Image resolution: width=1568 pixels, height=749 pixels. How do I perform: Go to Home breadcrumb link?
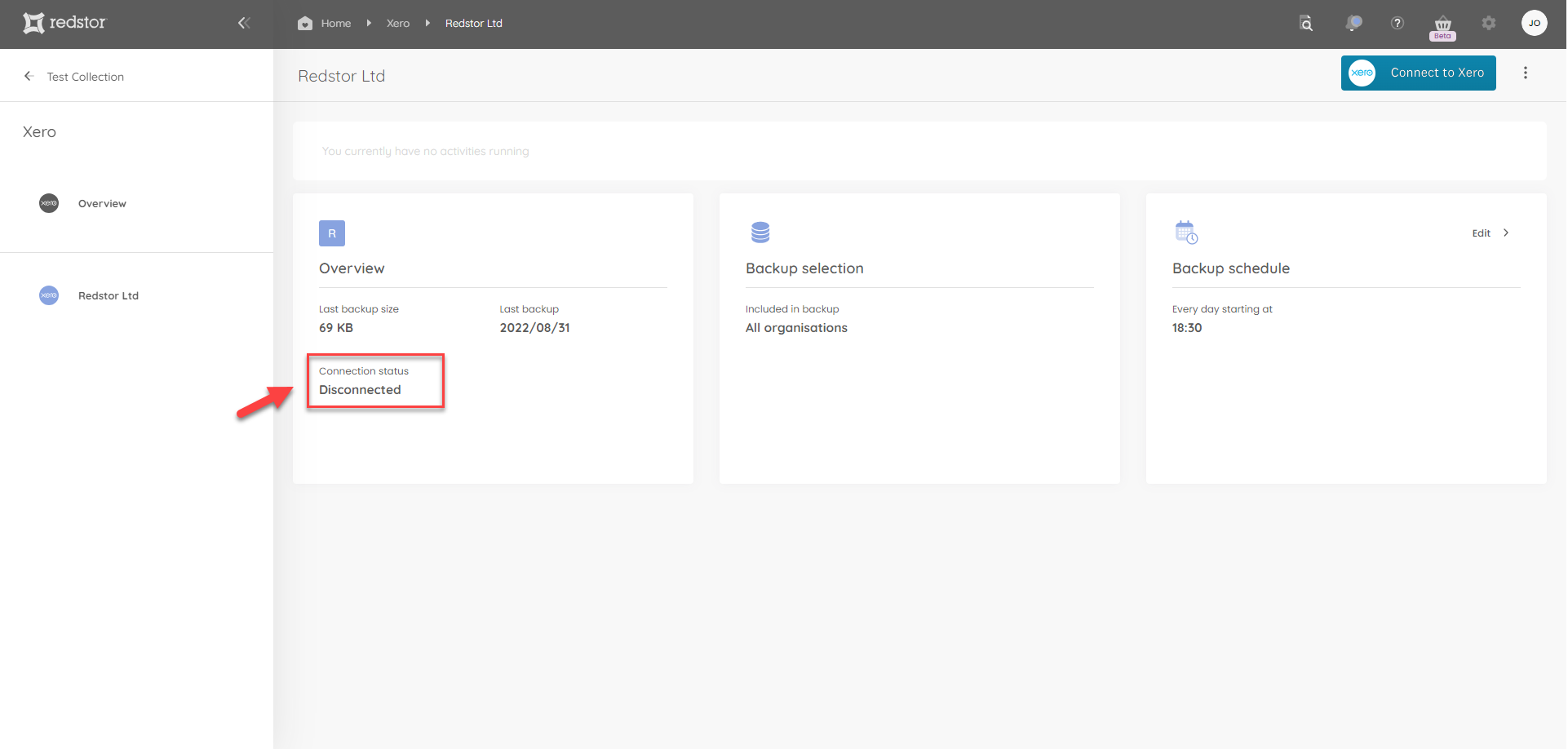336,24
